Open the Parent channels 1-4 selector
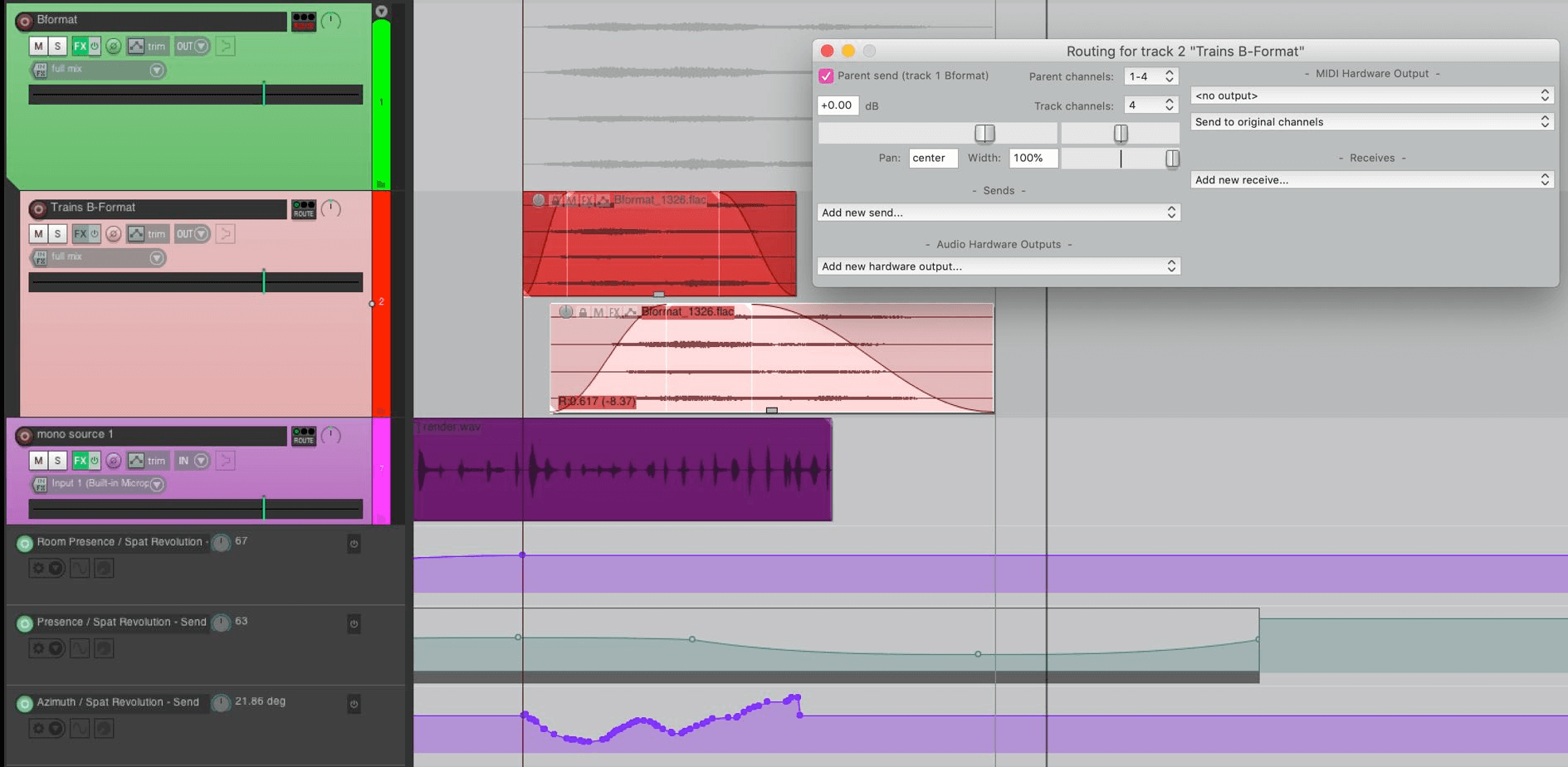Screen dimensions: 1568x767 1150,76
